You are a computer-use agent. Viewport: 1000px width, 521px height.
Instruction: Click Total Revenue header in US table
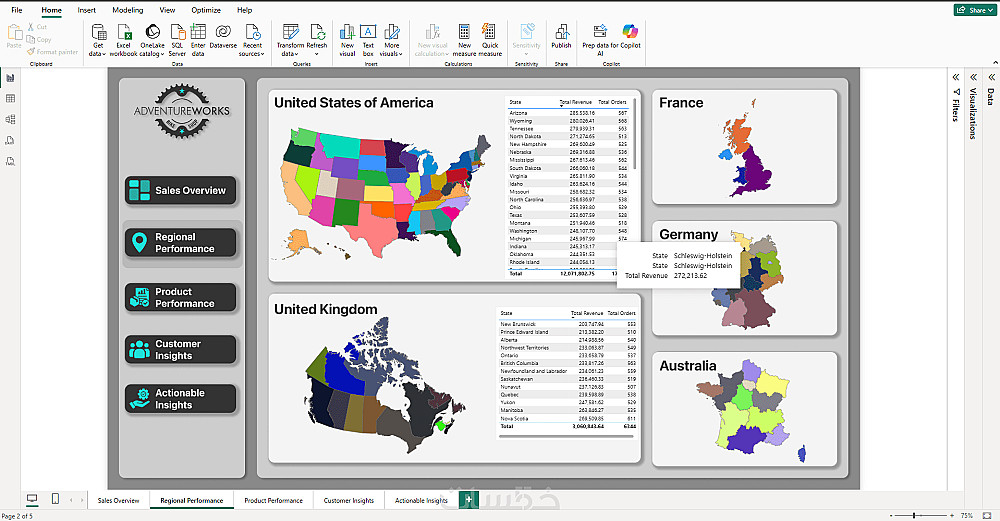(576, 102)
